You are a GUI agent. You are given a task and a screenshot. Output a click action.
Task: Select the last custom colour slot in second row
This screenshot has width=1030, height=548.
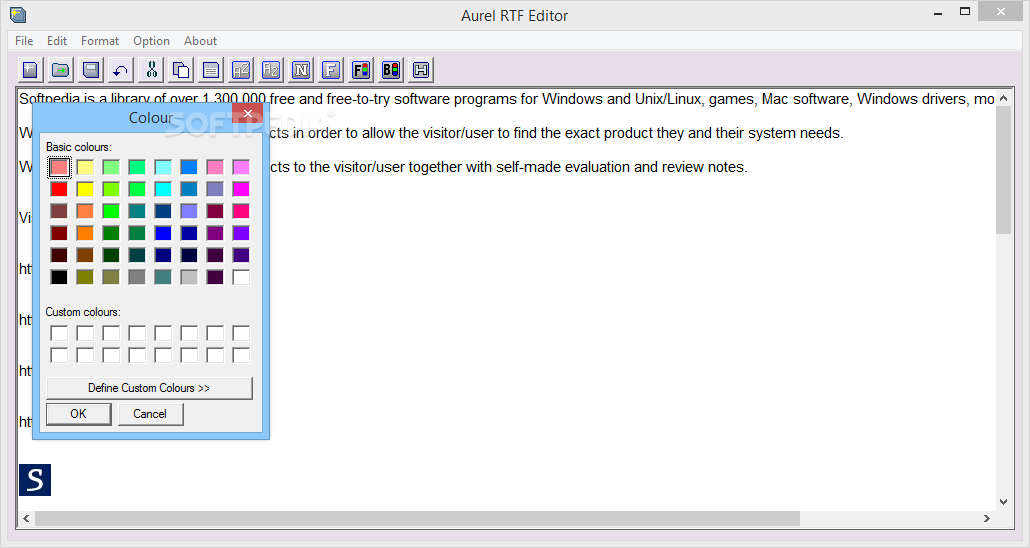click(x=241, y=355)
